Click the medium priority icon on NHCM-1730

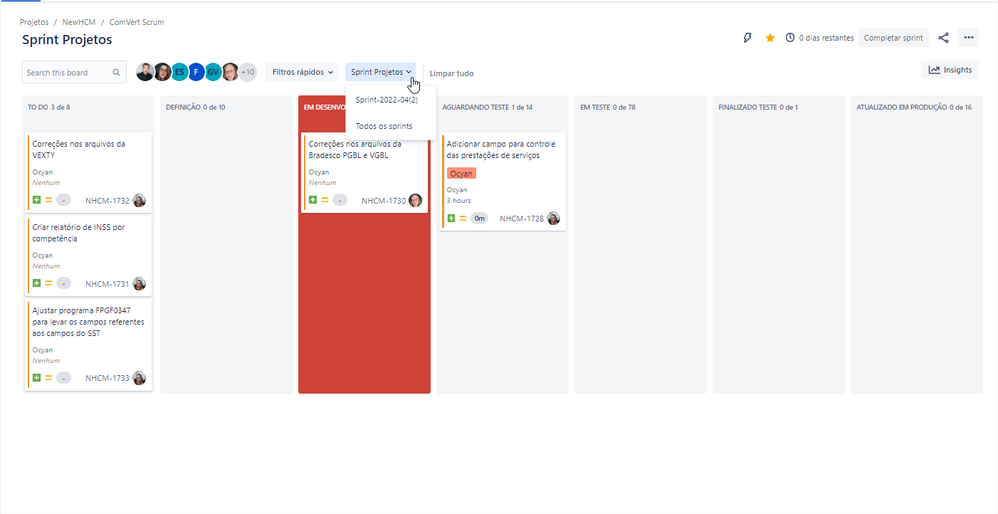pyautogui.click(x=325, y=200)
